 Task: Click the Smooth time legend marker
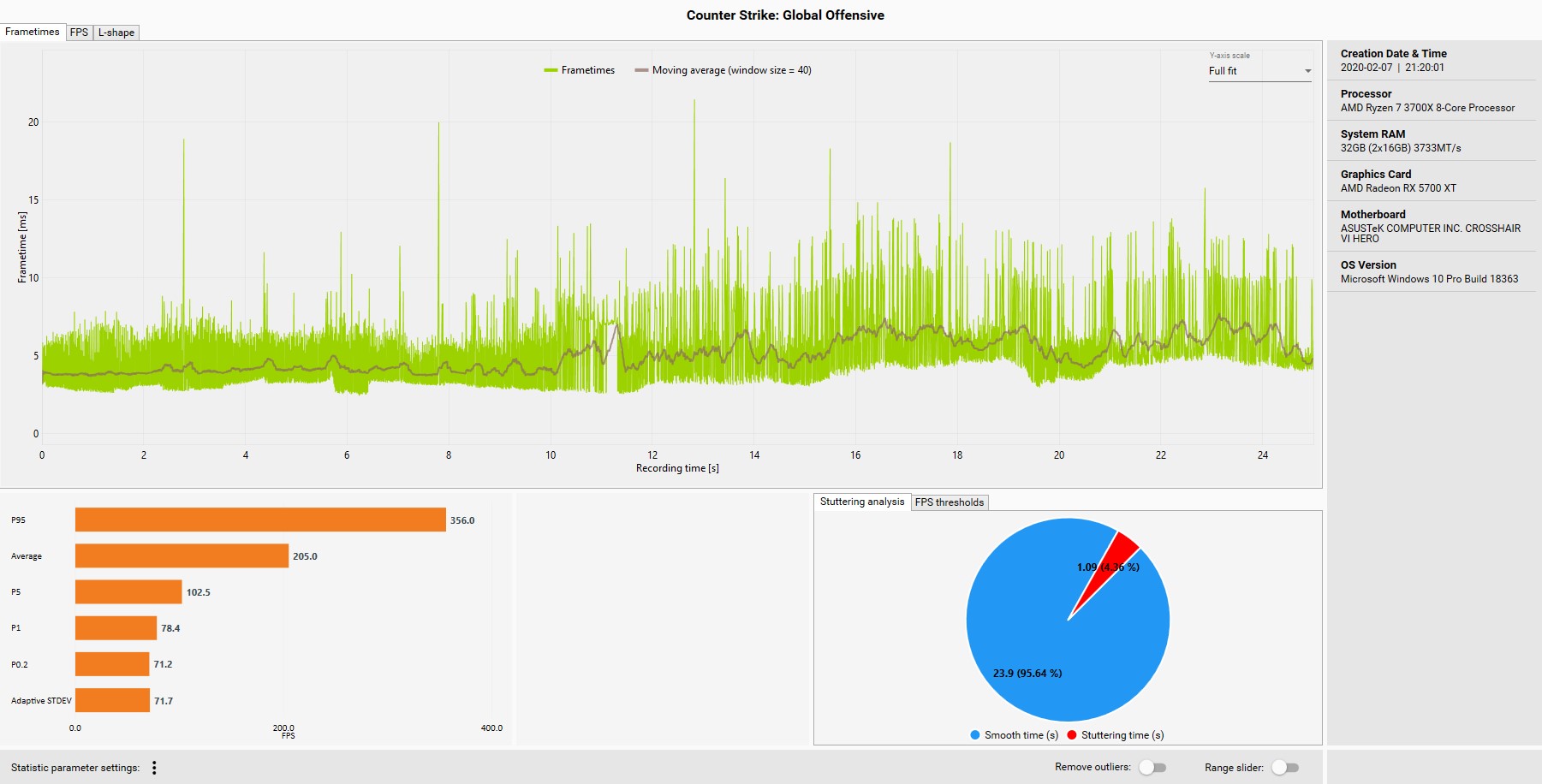(x=975, y=735)
